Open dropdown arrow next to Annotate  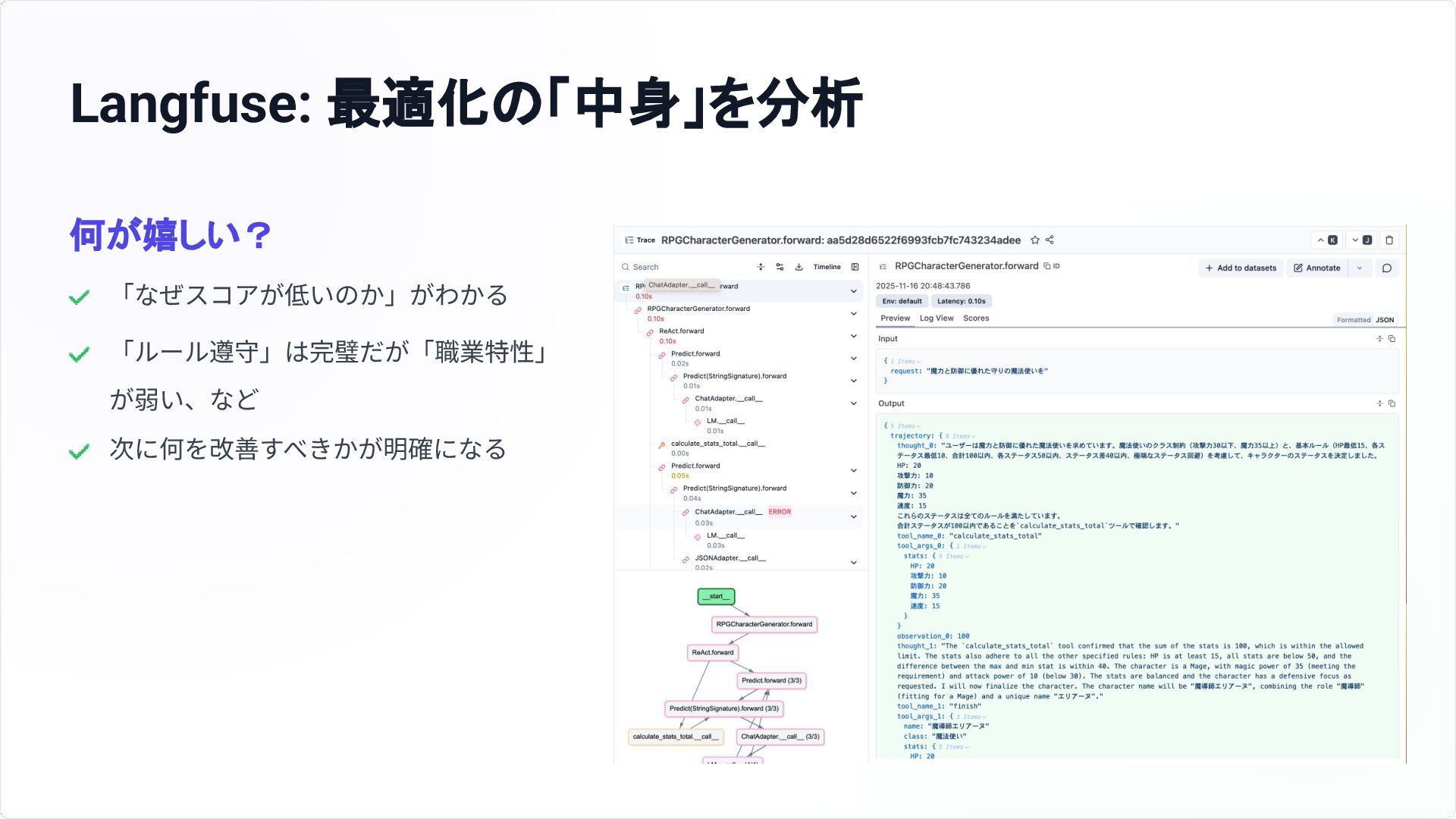click(1360, 268)
